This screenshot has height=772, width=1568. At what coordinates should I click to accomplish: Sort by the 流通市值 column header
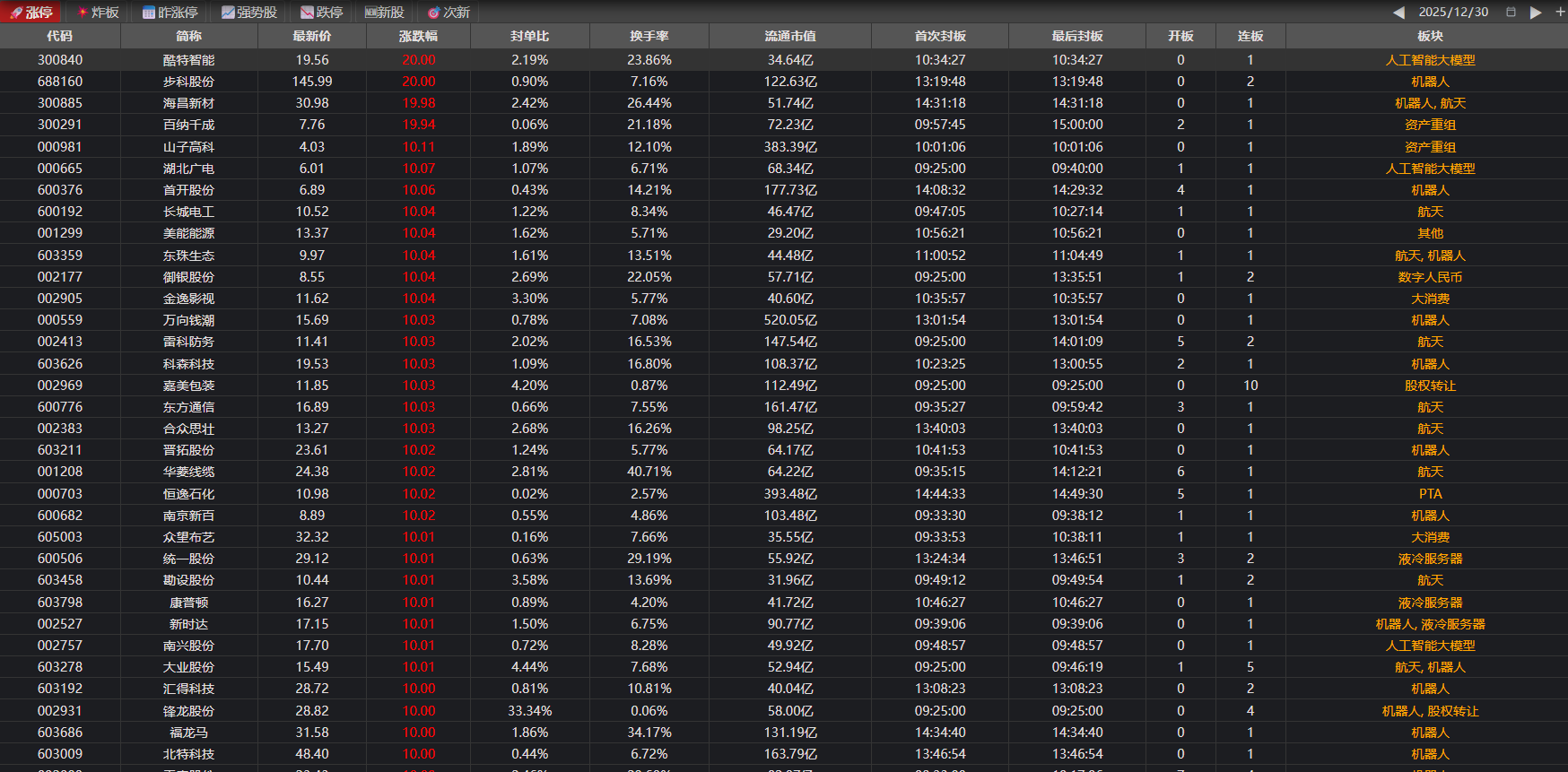click(790, 36)
